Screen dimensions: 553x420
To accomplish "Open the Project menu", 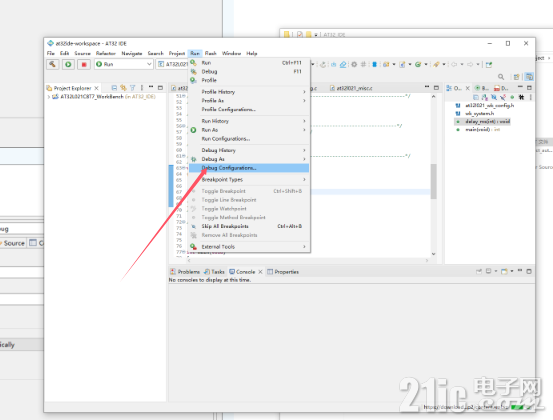I will [177, 53].
